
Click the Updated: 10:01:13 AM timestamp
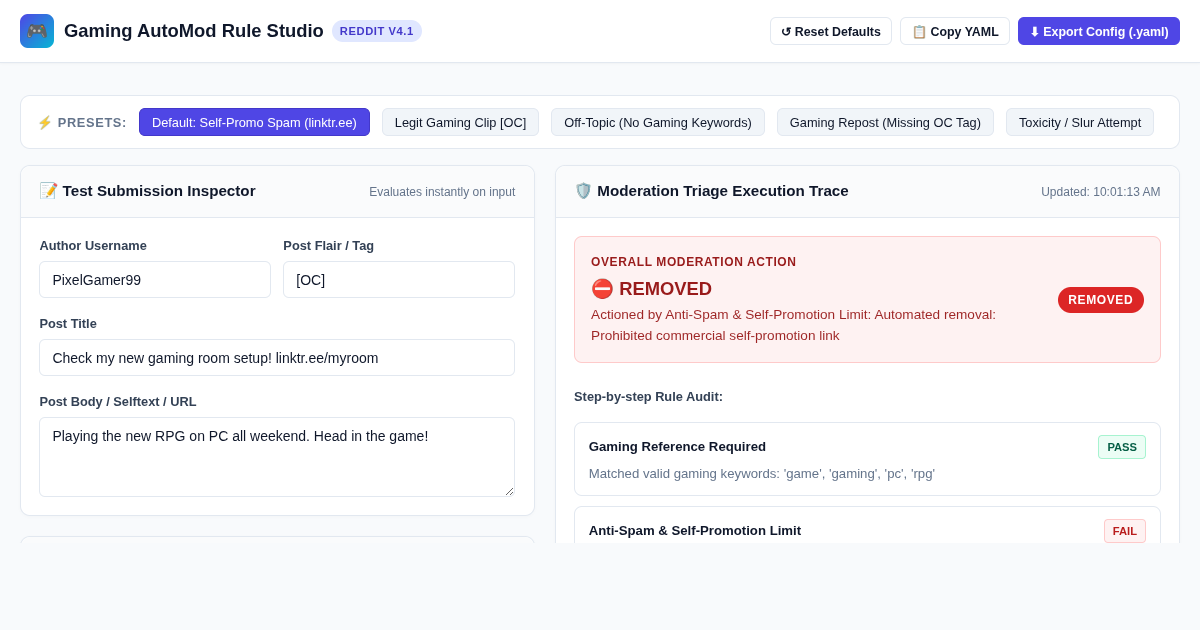coord(1101,192)
